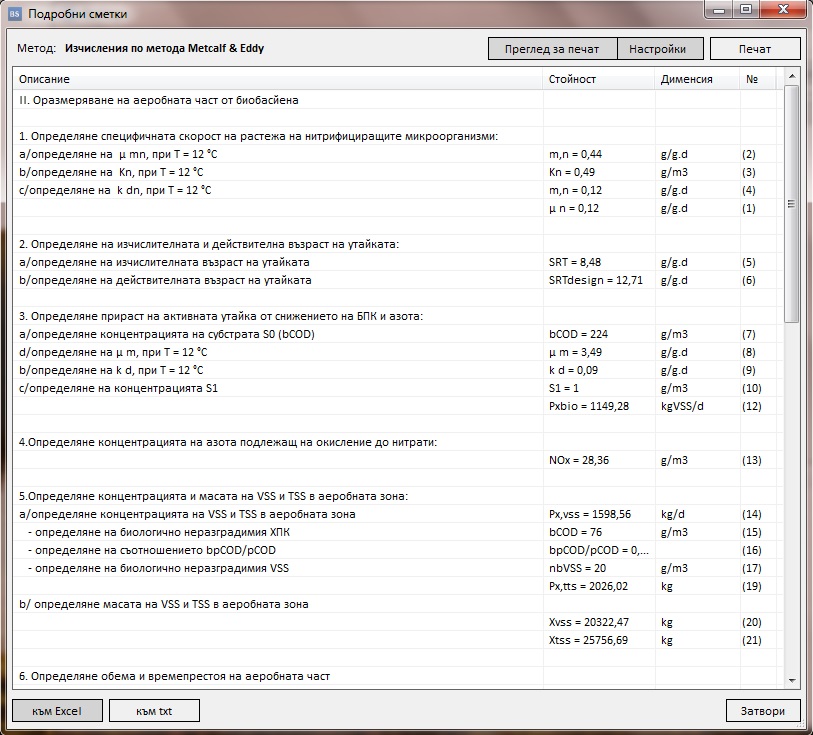Close the window with the red X
Viewport: 813px width, 735px height.
coord(782,10)
